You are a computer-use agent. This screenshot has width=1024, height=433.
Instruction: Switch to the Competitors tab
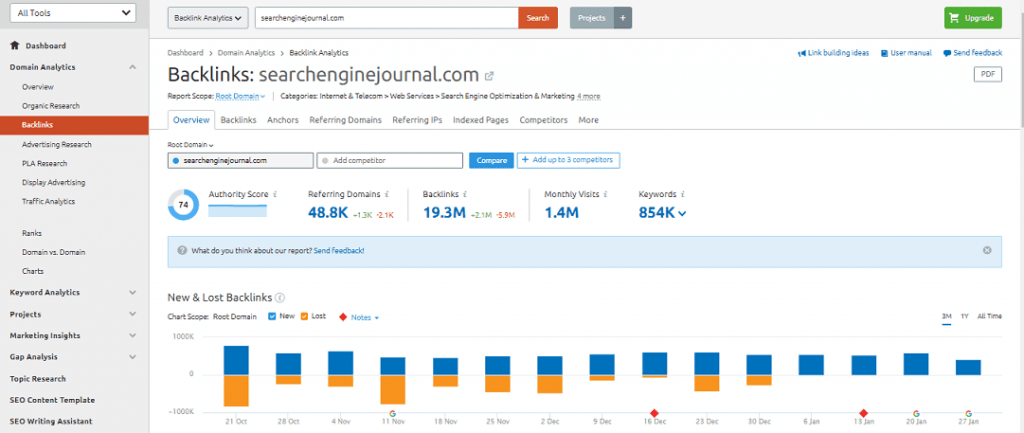(543, 120)
